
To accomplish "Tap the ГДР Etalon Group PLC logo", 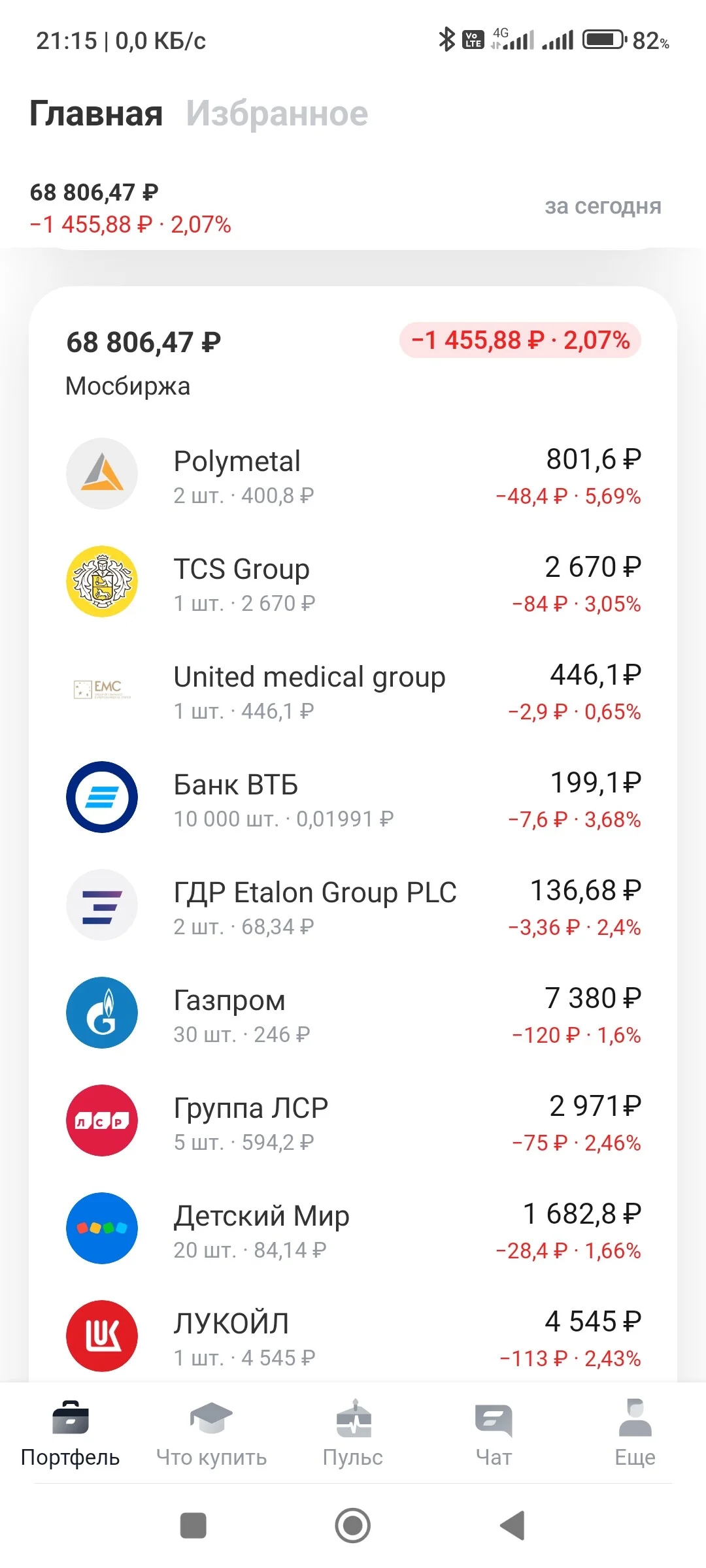I will click(102, 905).
